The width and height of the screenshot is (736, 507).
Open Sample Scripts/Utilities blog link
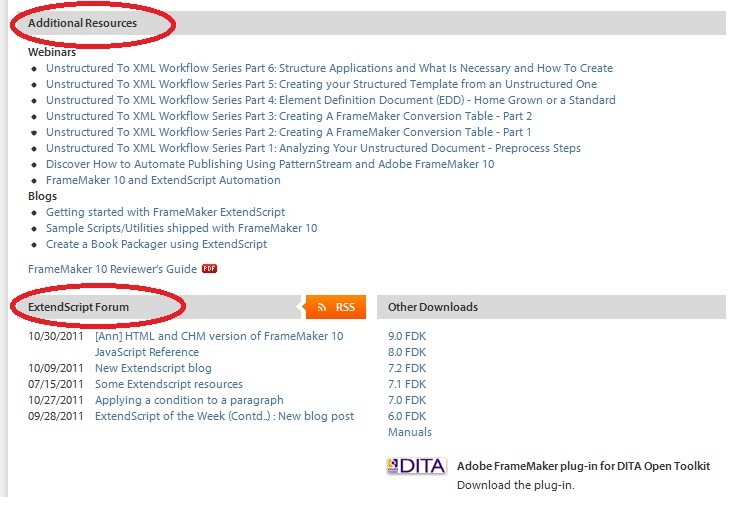click(x=181, y=228)
